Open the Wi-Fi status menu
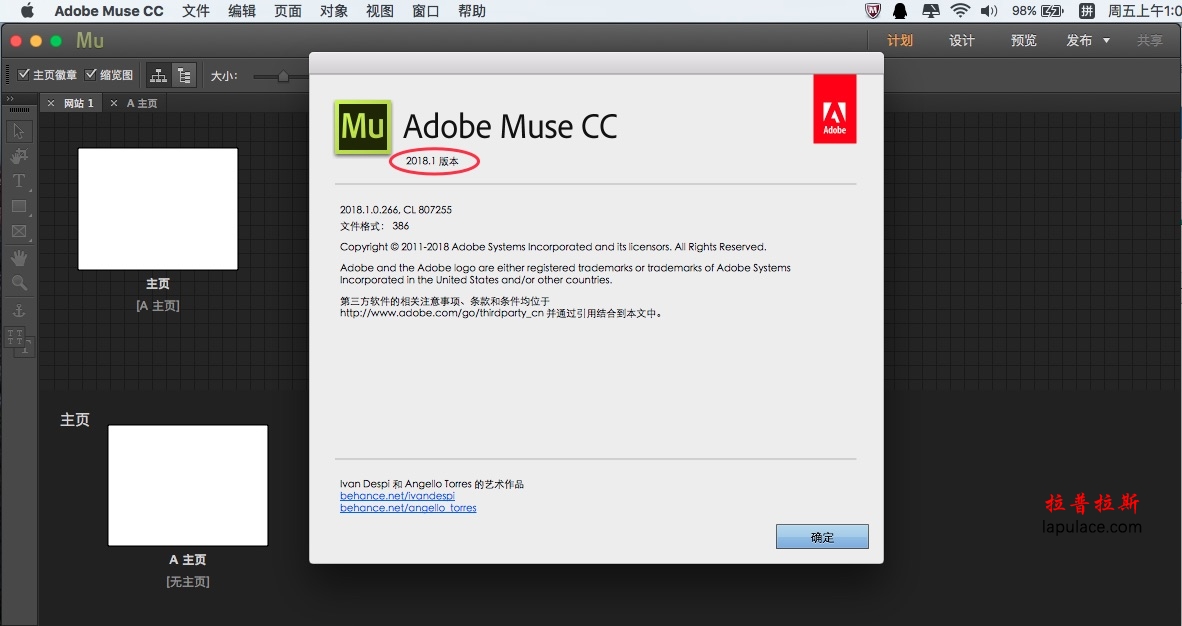The width and height of the screenshot is (1182, 626). (x=960, y=11)
